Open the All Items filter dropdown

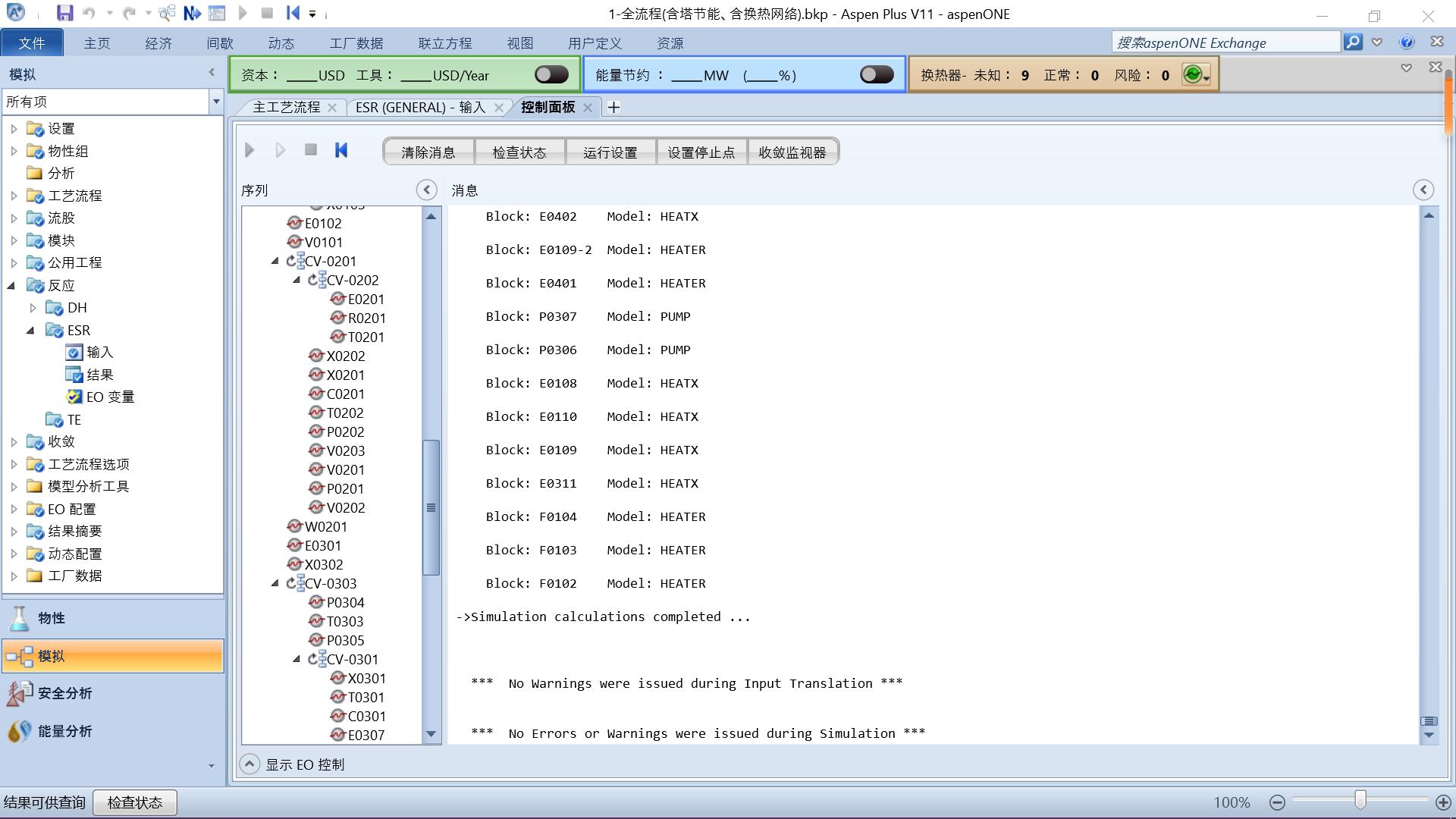click(216, 102)
